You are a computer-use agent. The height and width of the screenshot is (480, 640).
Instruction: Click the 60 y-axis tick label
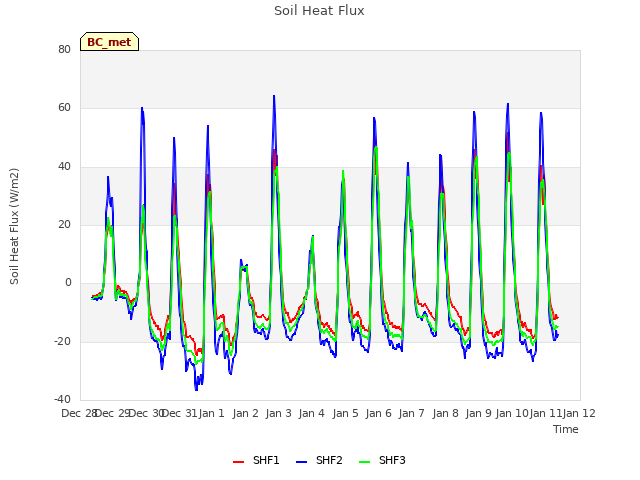64,108
